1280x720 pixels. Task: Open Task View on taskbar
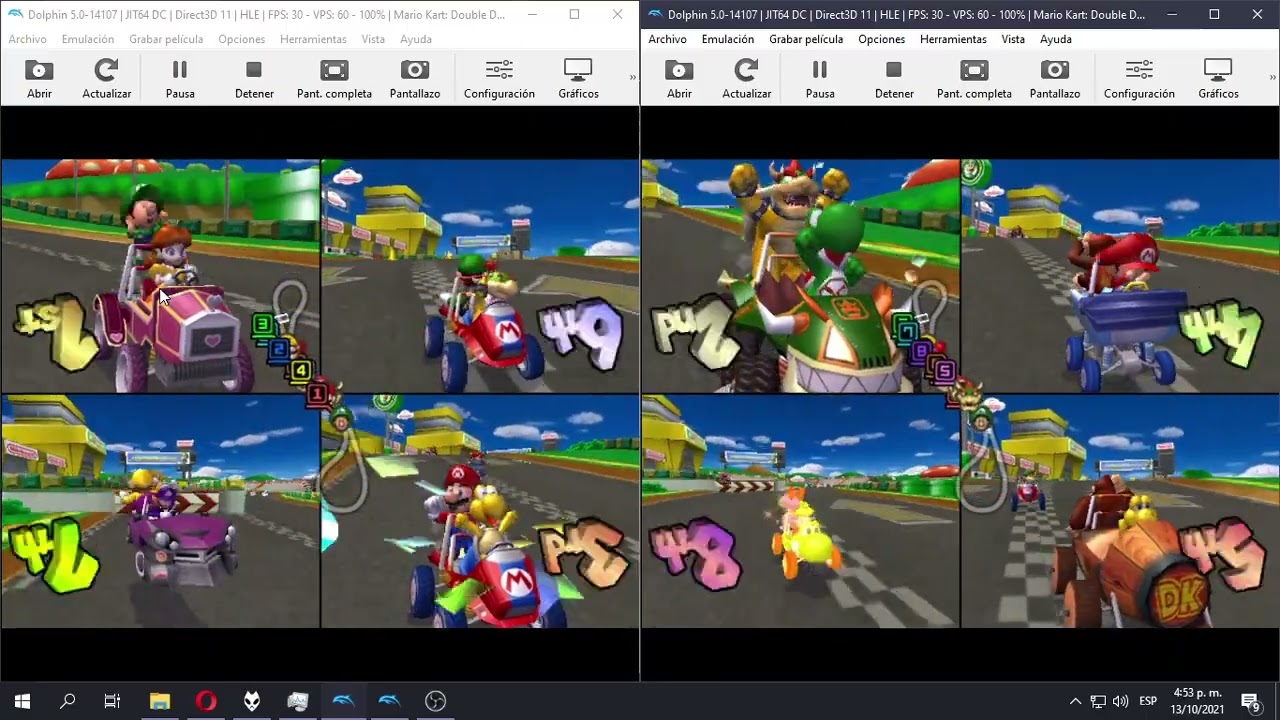(x=113, y=701)
